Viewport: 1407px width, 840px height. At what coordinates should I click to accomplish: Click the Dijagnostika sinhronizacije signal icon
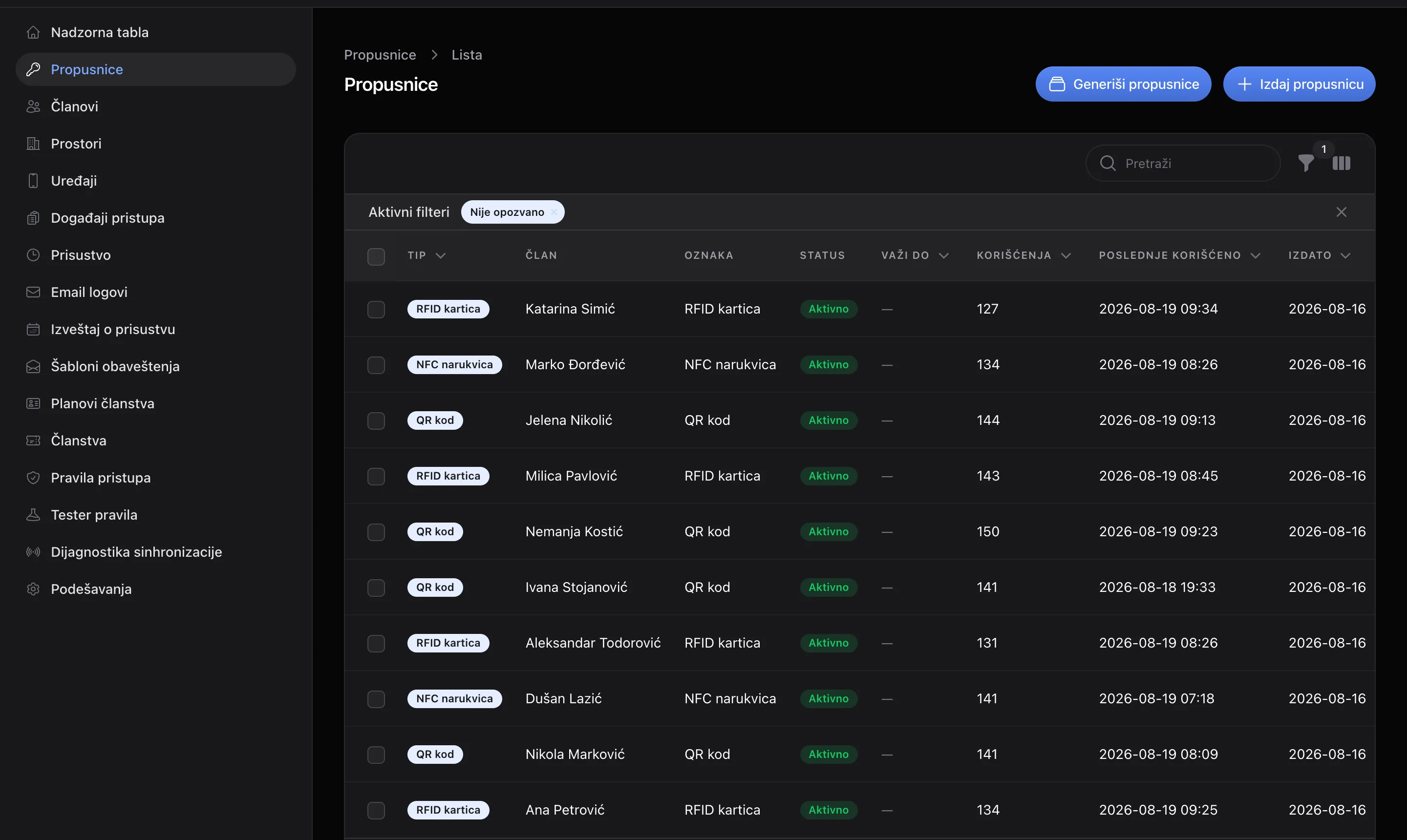33,552
